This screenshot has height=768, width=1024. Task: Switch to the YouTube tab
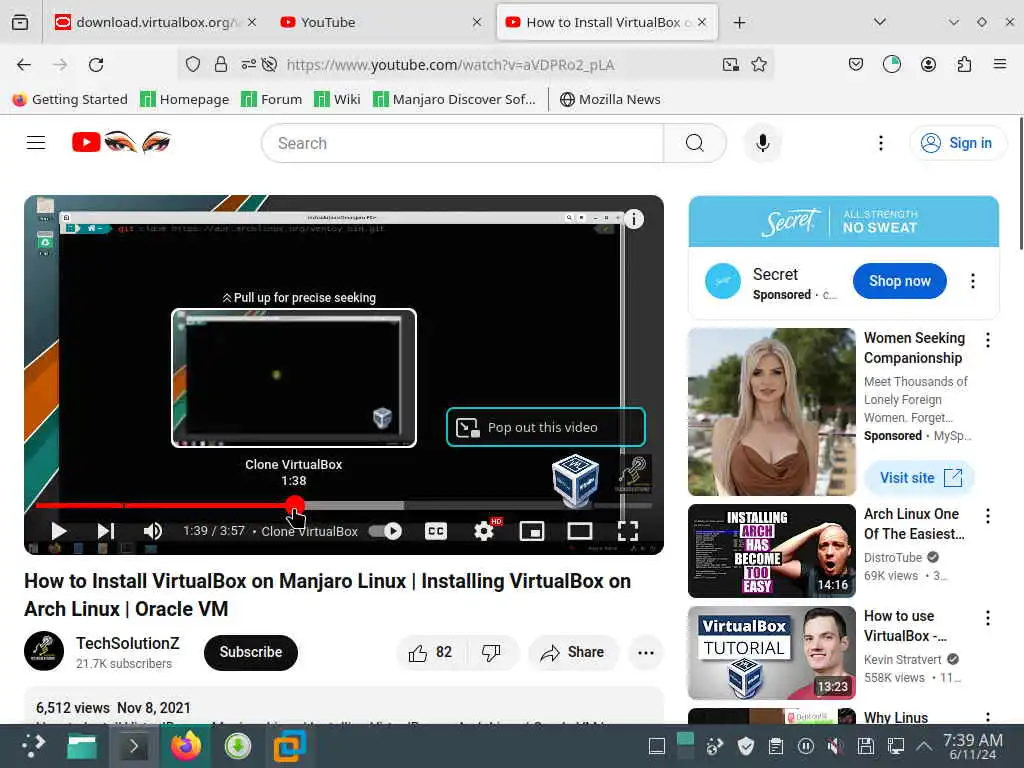point(379,22)
